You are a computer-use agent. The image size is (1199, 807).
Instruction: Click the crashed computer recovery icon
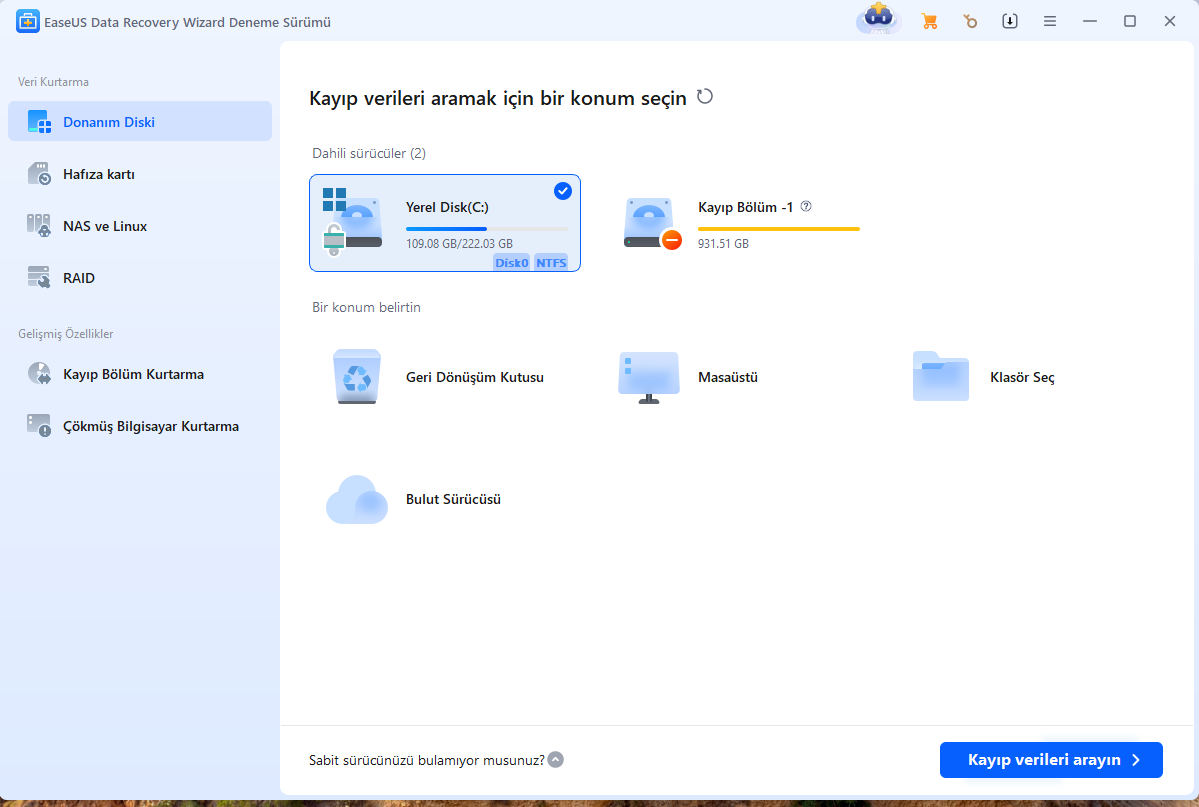coord(39,426)
